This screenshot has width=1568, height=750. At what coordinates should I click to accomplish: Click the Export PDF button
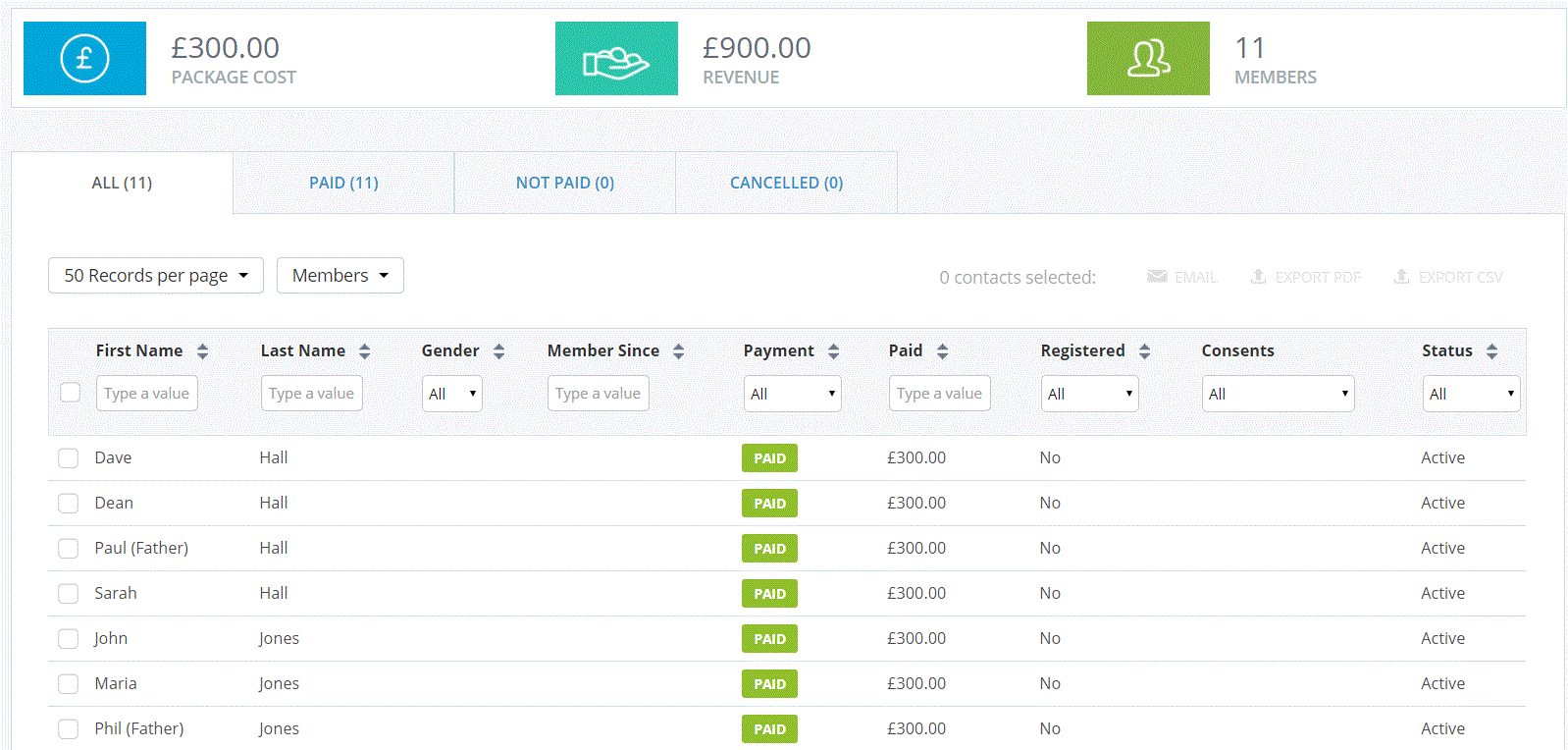click(x=1305, y=278)
